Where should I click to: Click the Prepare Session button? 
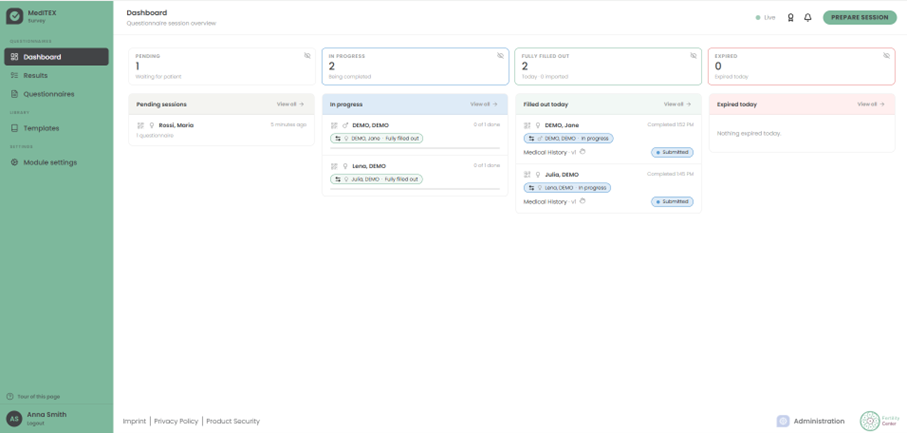pos(860,17)
